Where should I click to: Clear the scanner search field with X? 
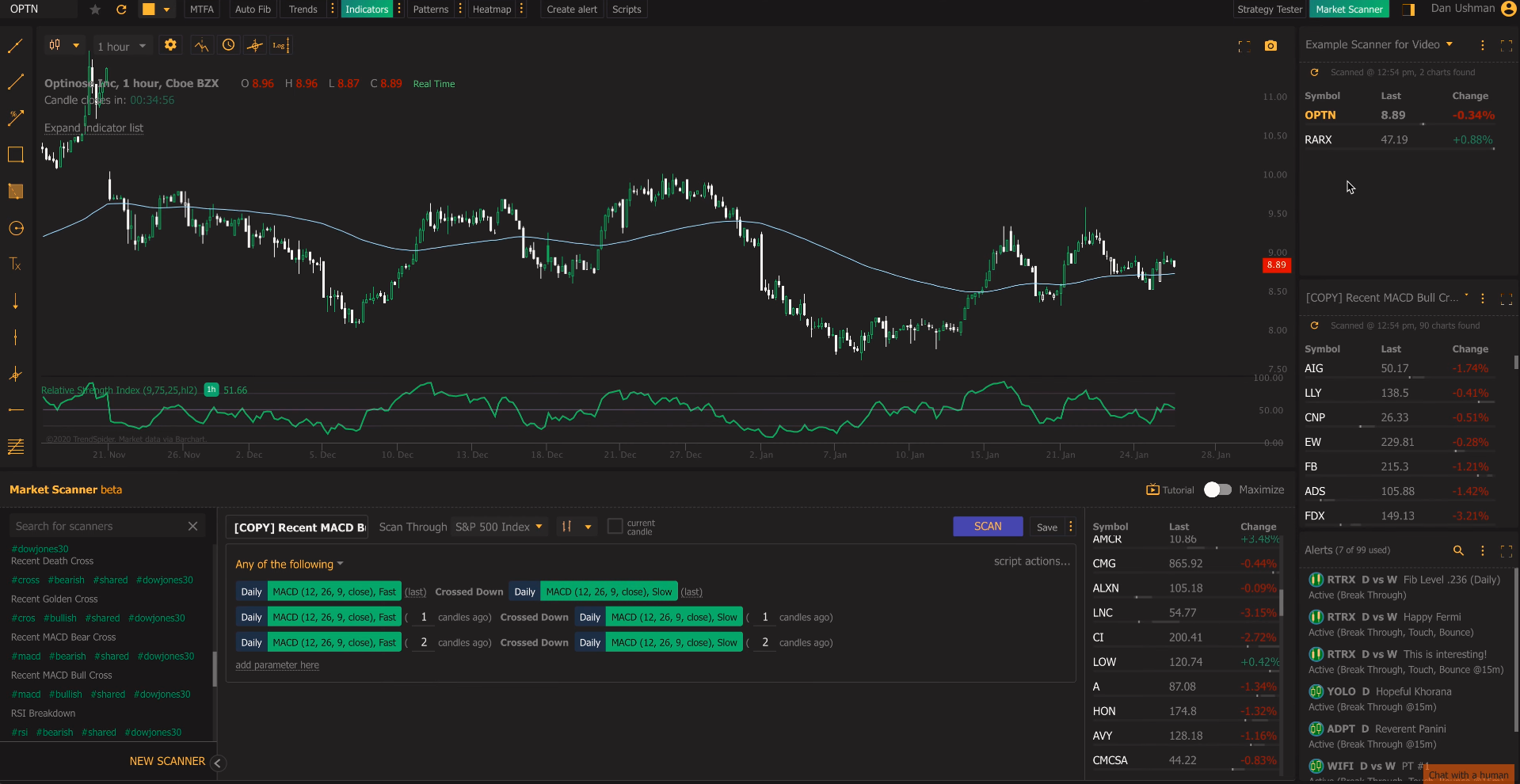click(192, 526)
